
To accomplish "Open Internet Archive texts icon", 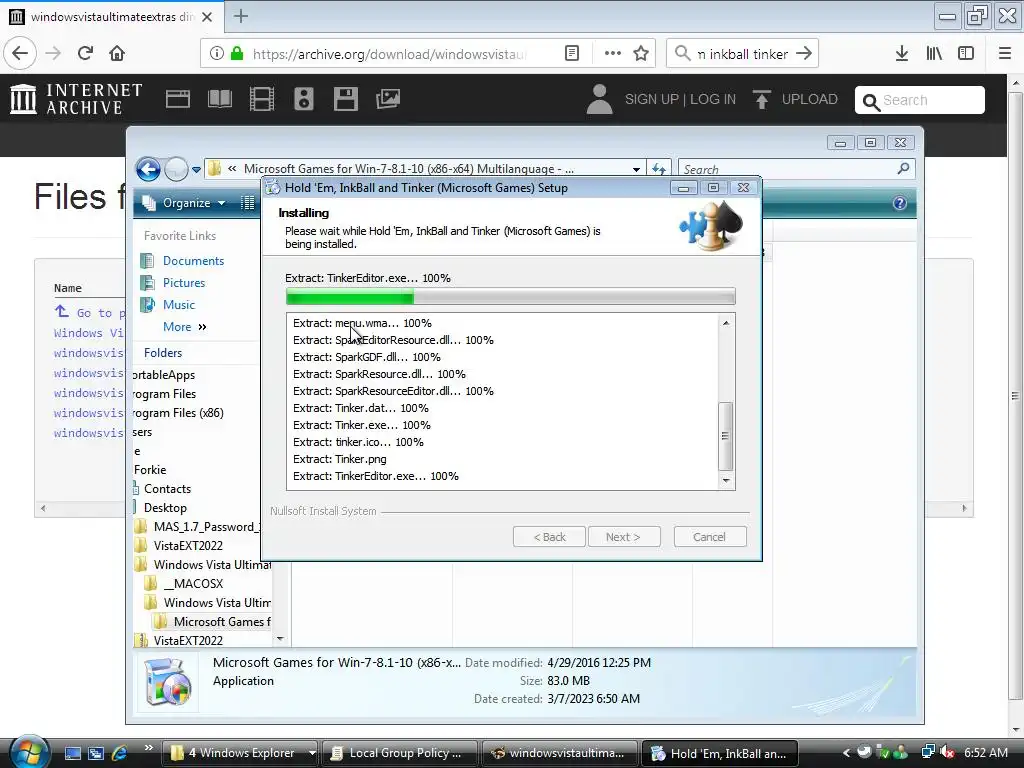I will (219, 99).
